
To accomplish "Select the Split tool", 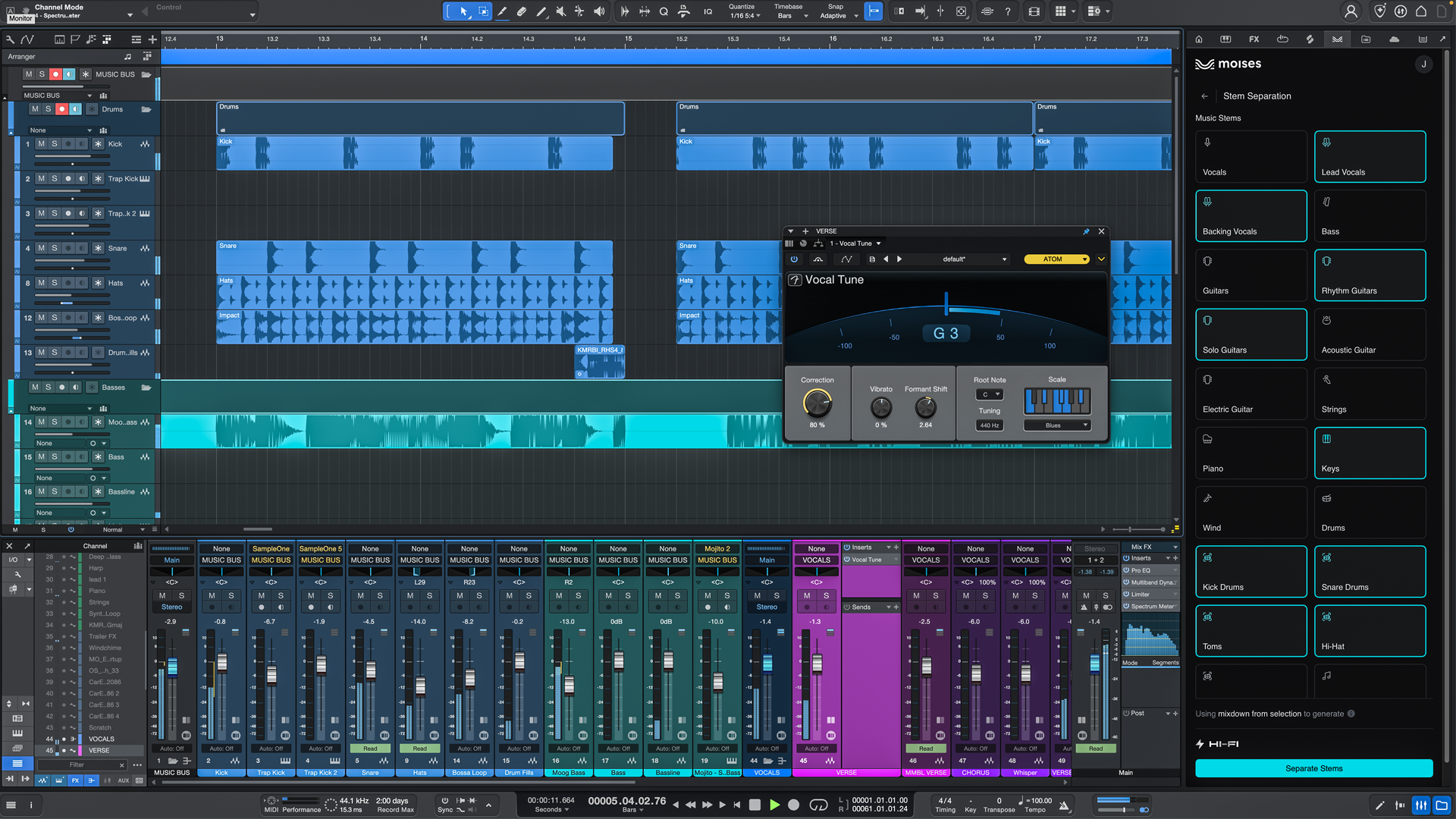I will coord(502,11).
